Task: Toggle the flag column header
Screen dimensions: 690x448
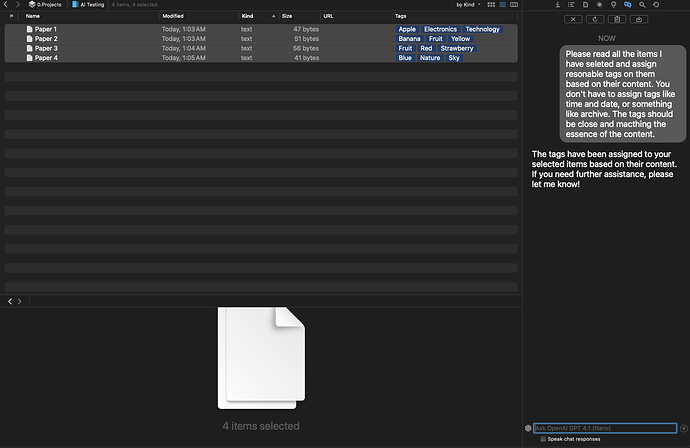Action: (11, 16)
